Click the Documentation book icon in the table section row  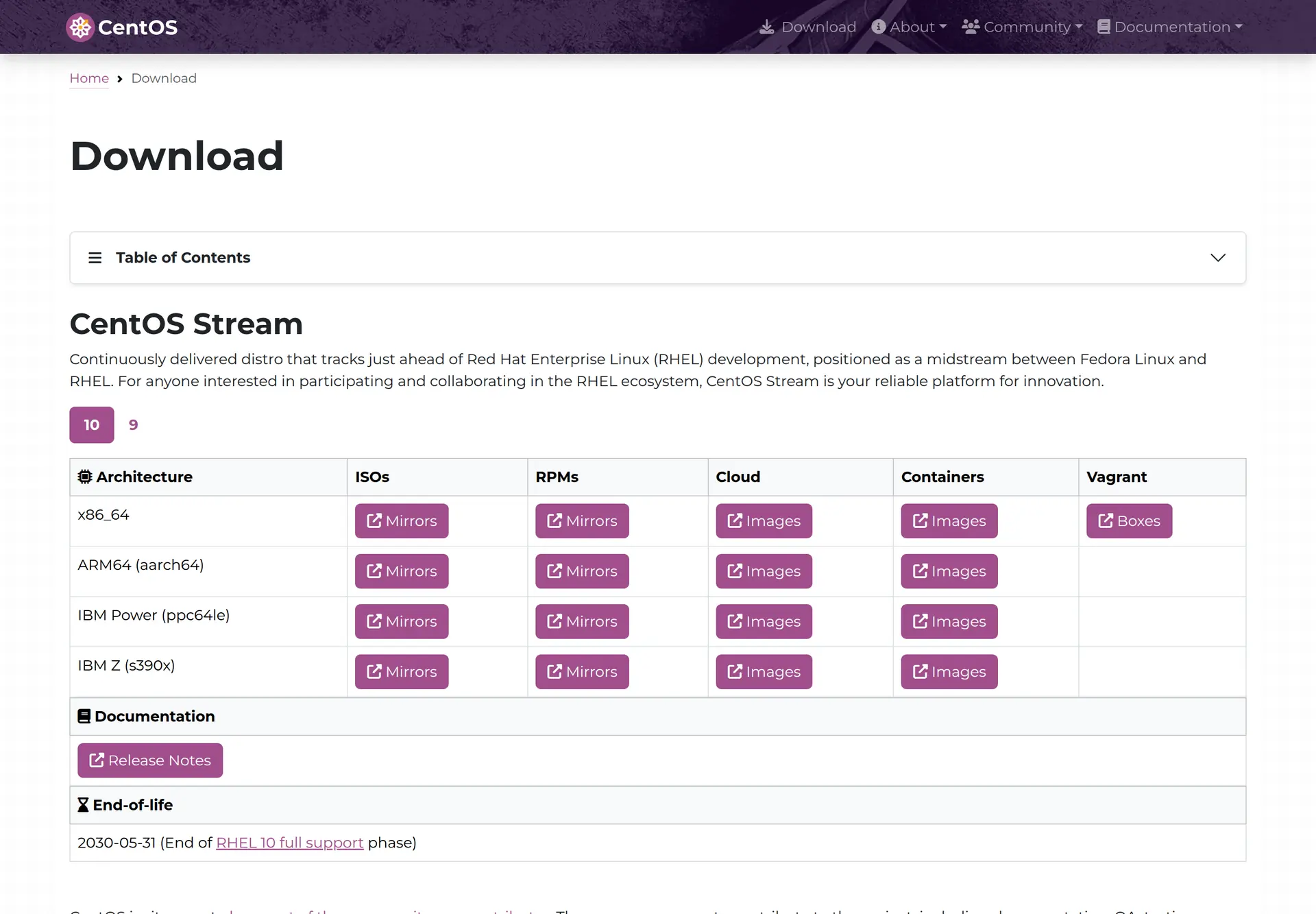[84, 716]
